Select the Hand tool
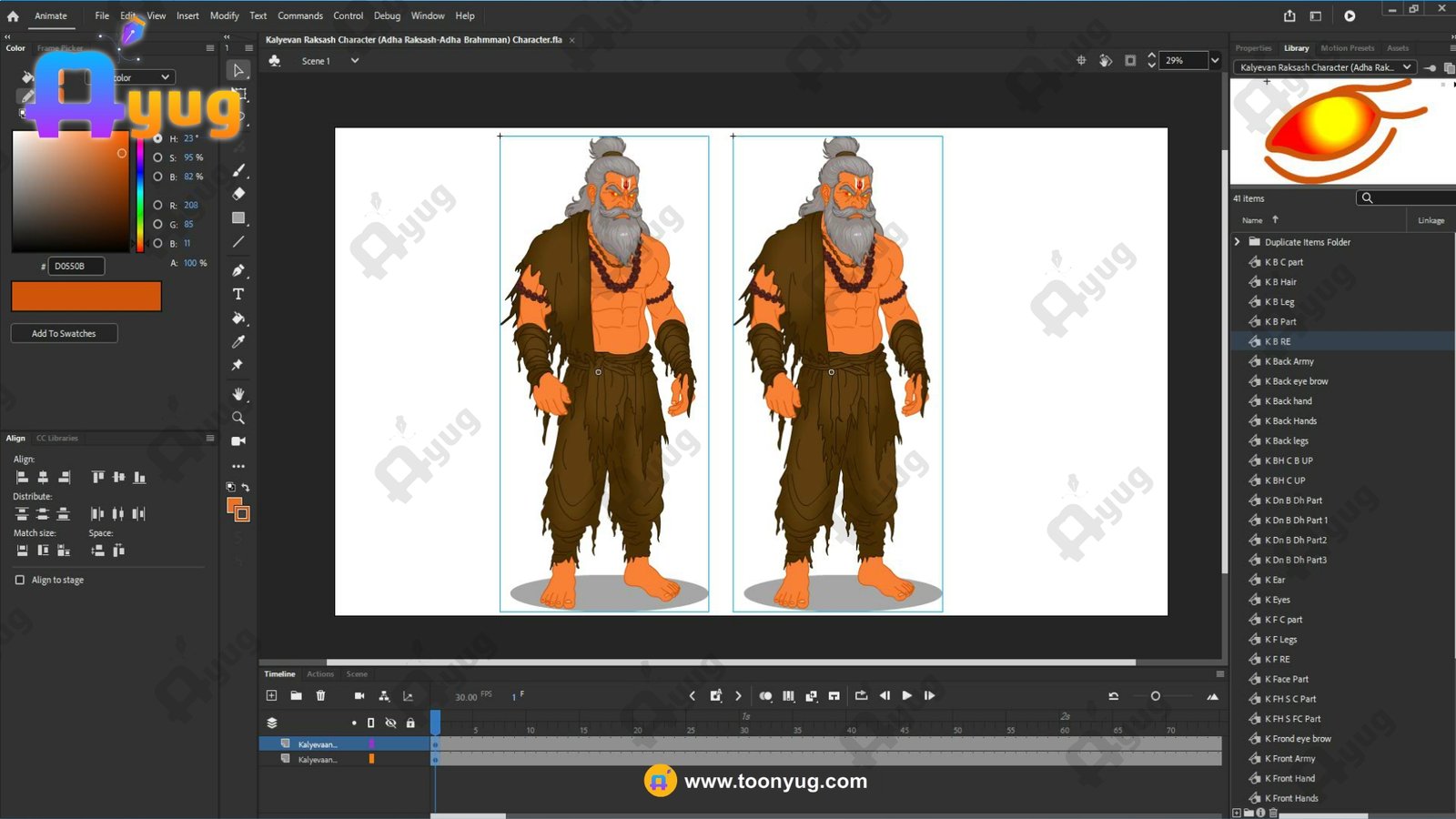Viewport: 1456px width, 819px height. click(x=238, y=394)
